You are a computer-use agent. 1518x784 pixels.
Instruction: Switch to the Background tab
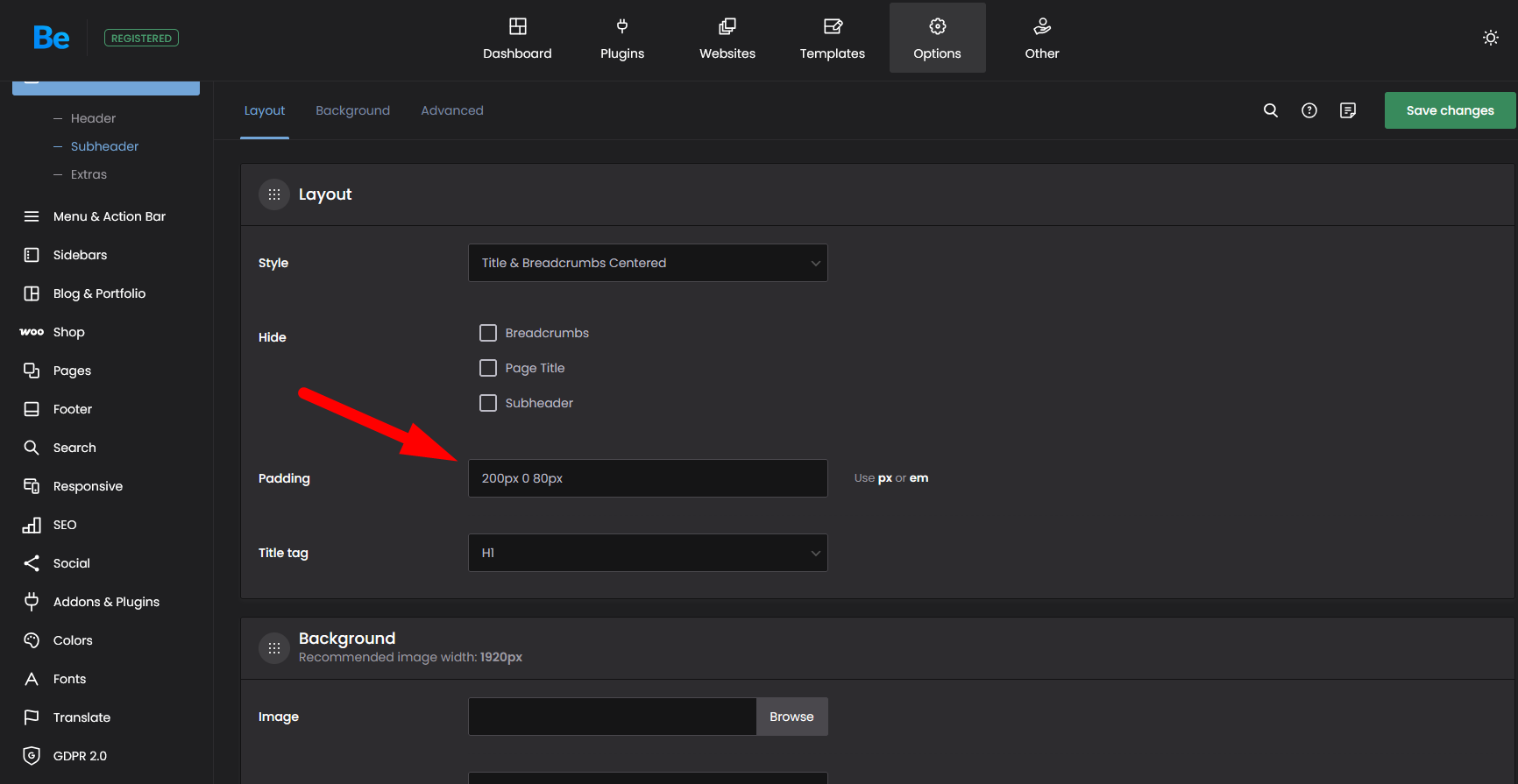tap(352, 110)
